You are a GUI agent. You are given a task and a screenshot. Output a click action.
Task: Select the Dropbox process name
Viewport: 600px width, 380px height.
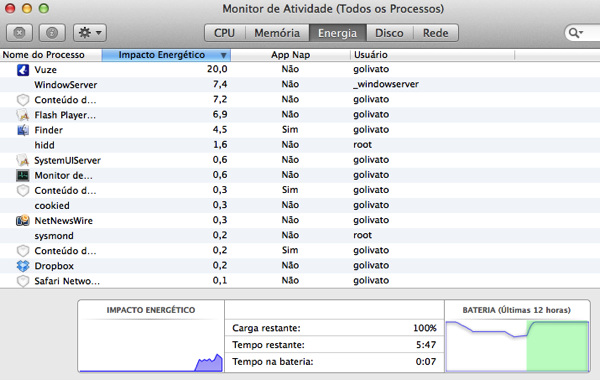[x=54, y=266]
